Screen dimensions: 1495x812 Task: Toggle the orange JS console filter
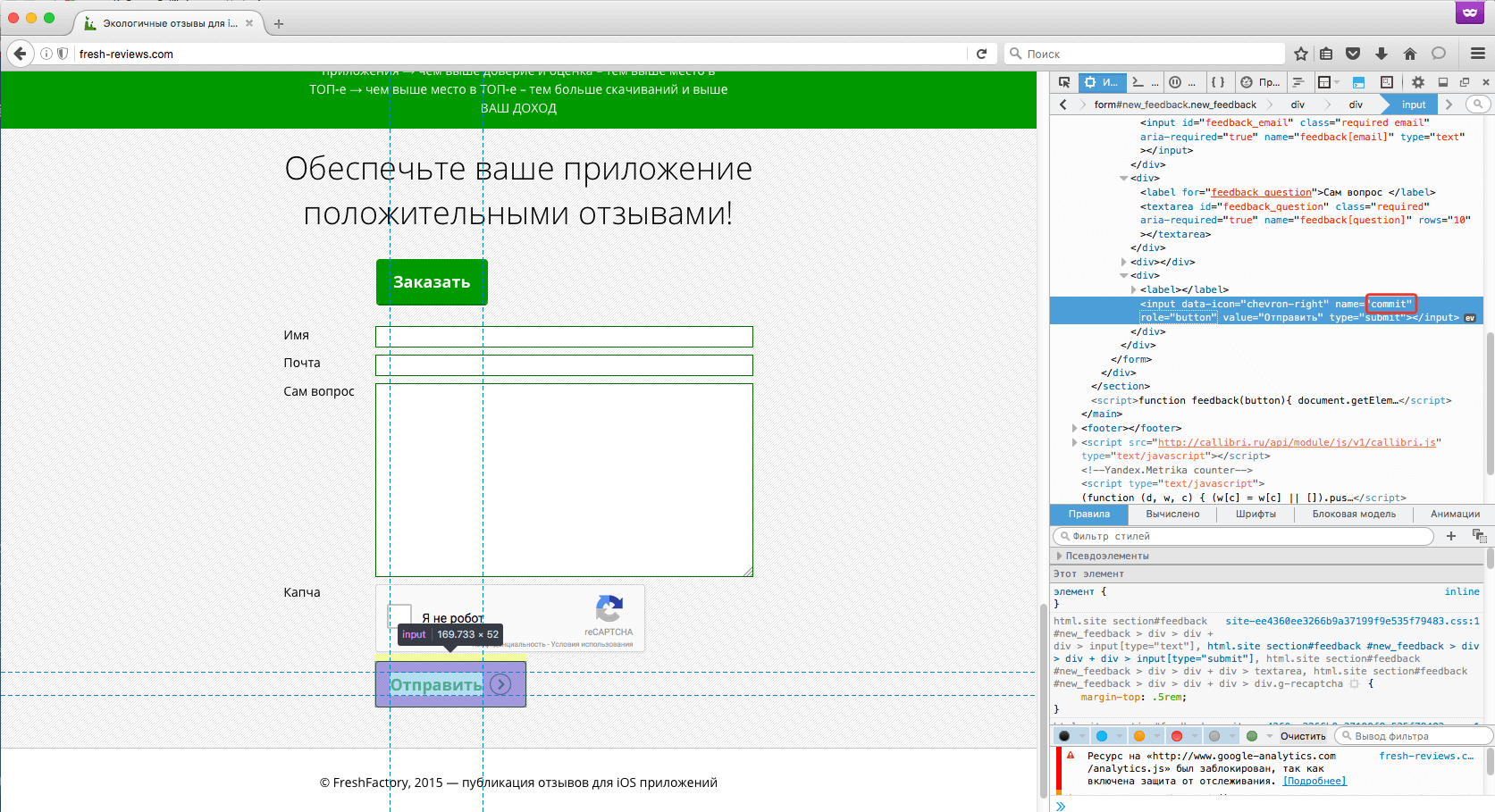[1138, 736]
